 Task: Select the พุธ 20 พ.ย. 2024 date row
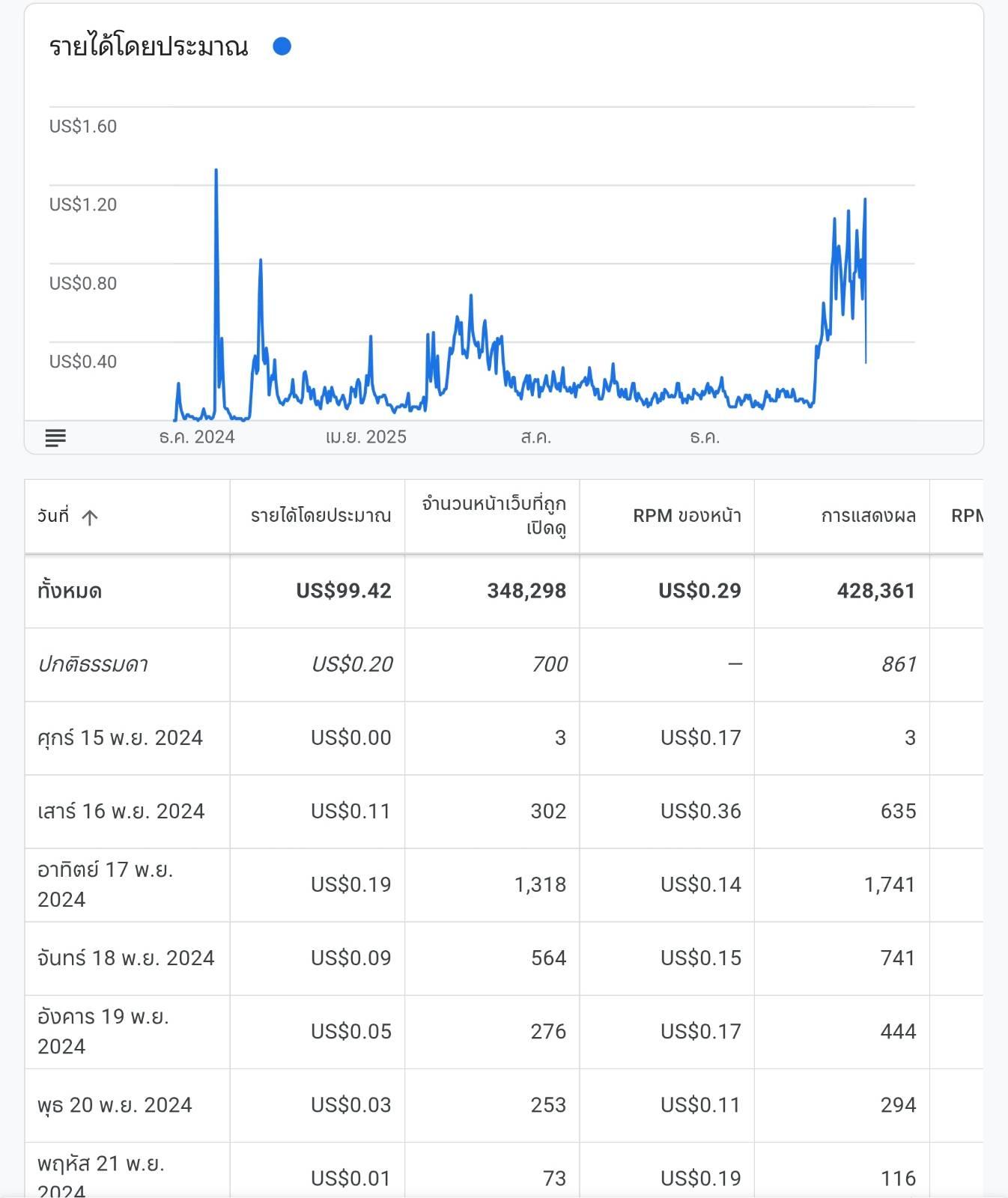pyautogui.click(x=115, y=1105)
